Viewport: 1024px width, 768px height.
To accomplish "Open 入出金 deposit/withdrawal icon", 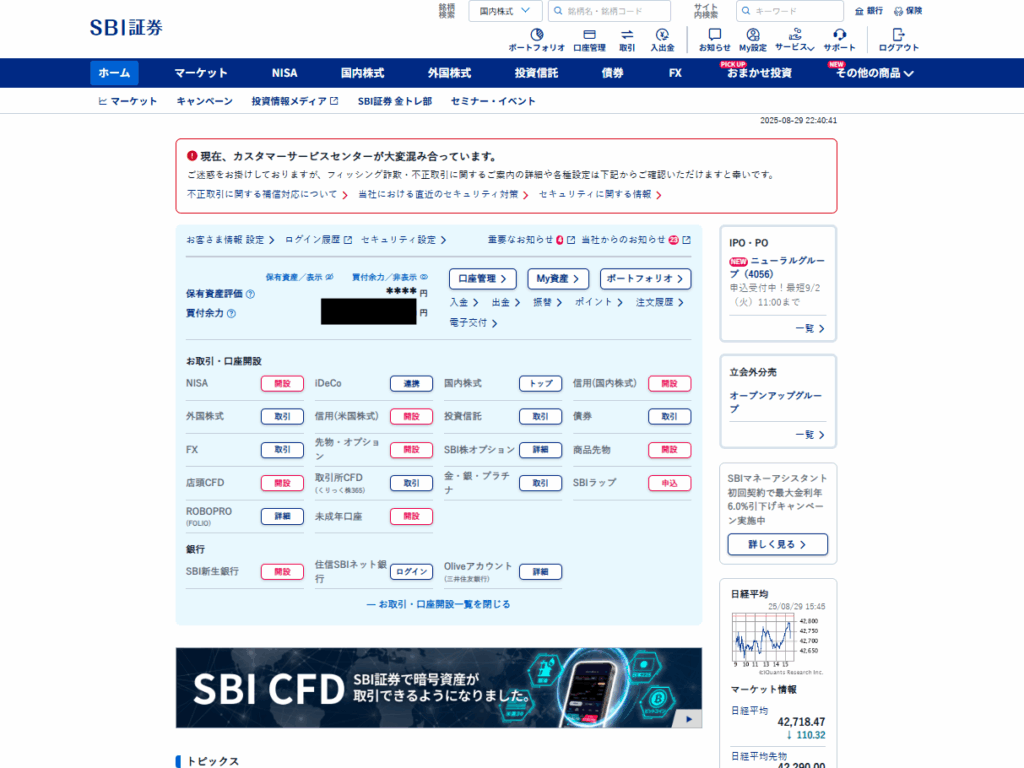I will pos(665,40).
